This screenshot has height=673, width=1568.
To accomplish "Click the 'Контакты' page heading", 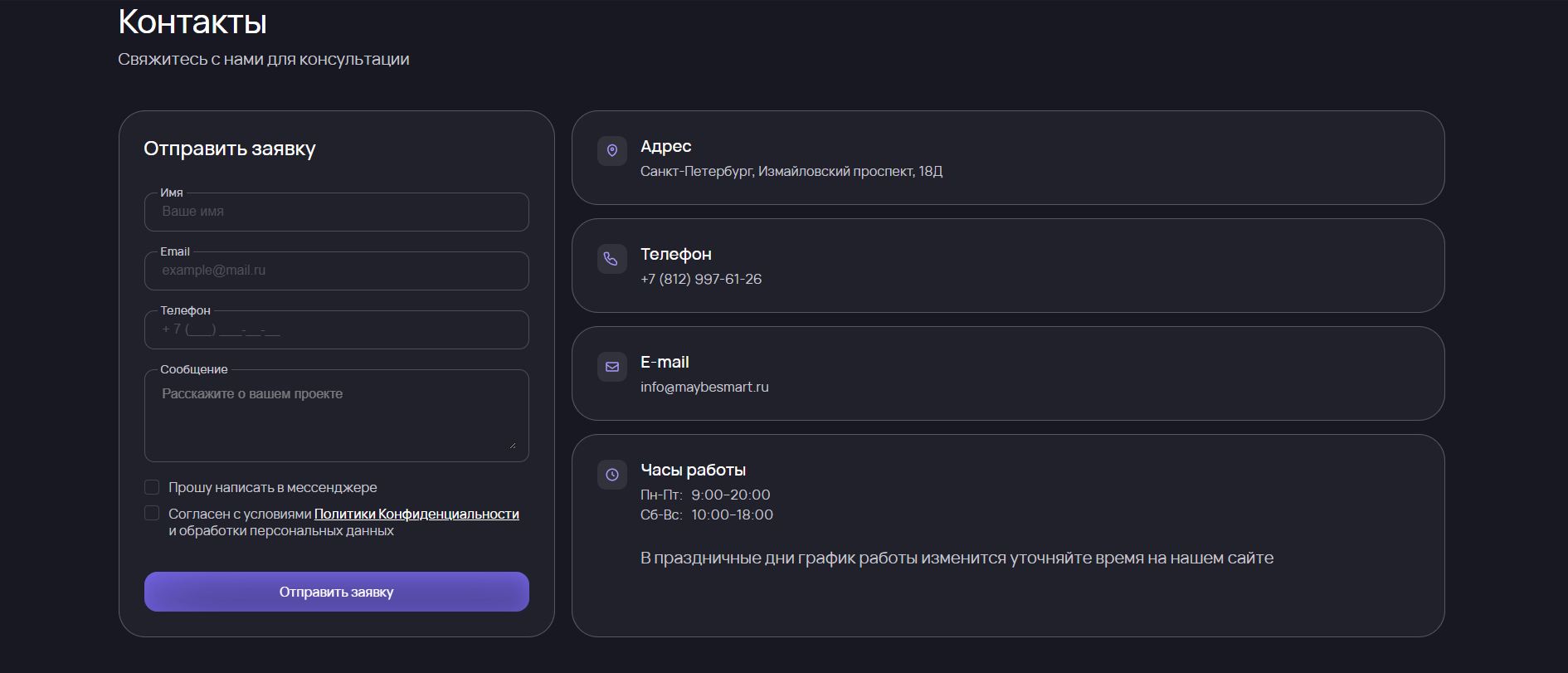I will click(192, 22).
